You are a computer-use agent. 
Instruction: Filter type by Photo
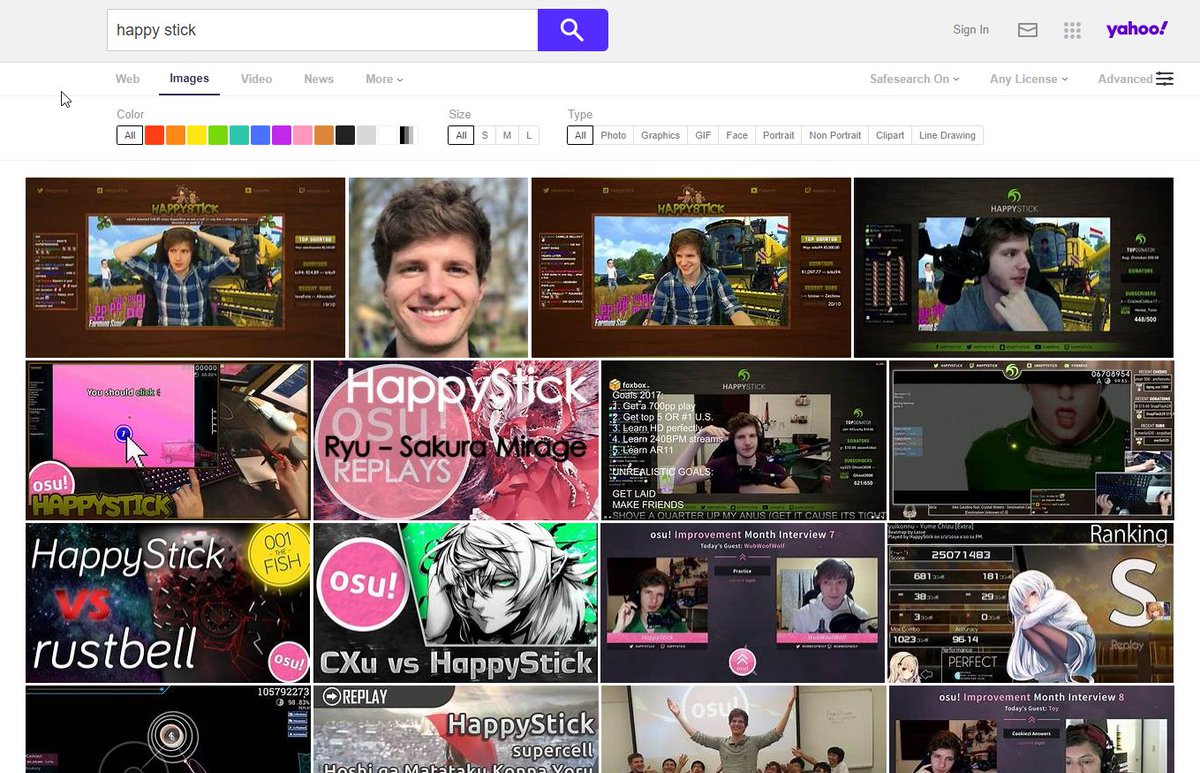[x=614, y=135]
